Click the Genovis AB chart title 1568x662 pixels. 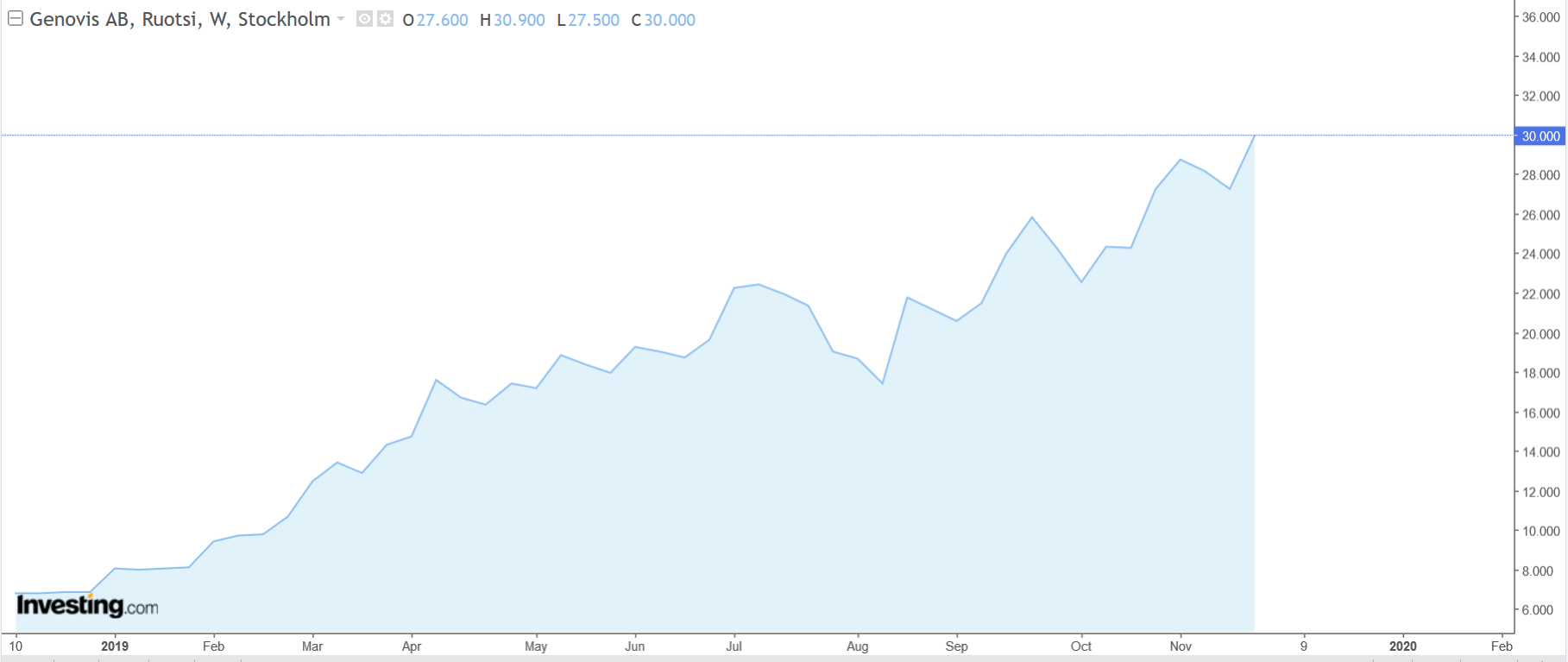pos(179,19)
